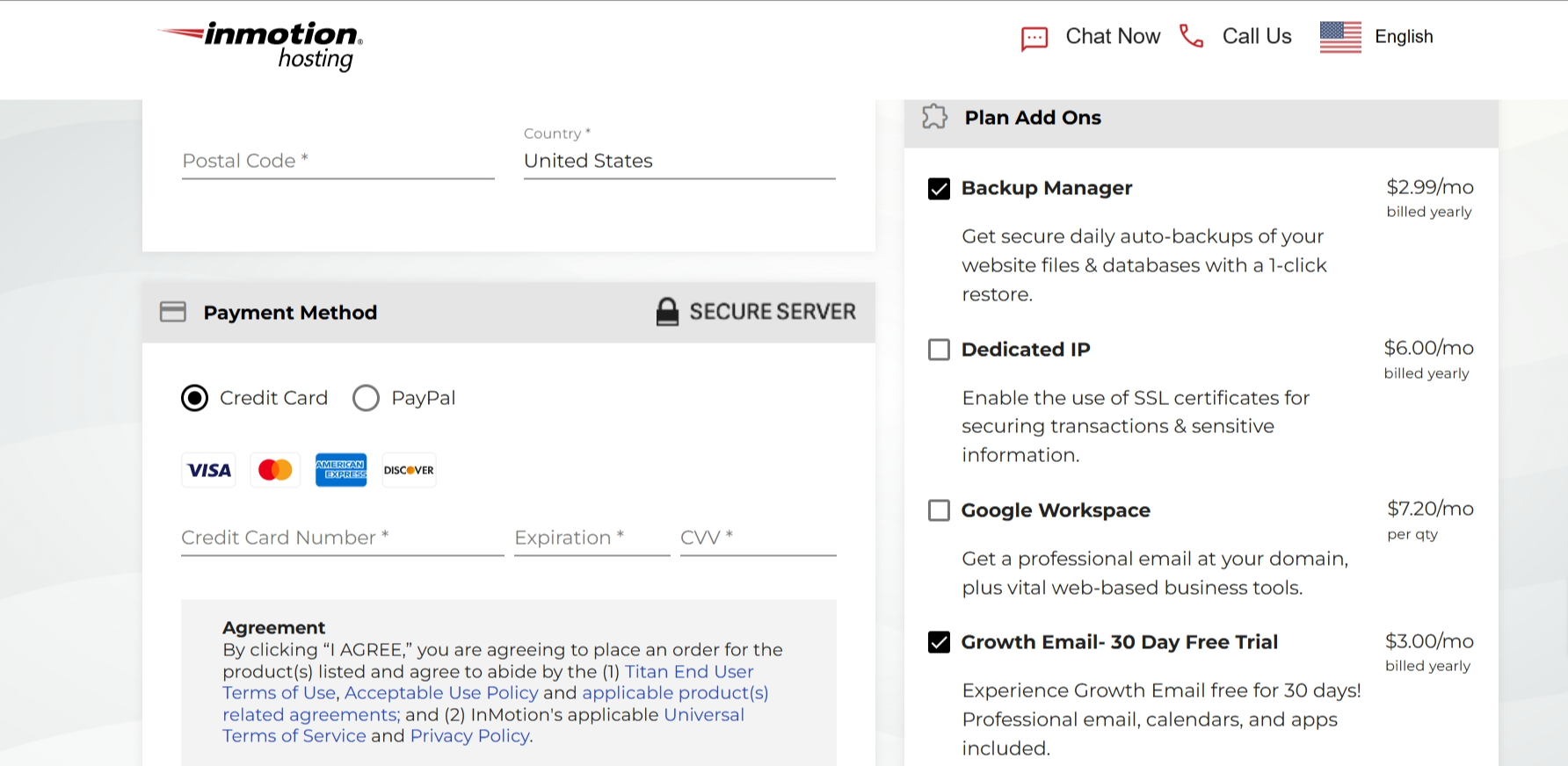Open the Privacy Policy link

(470, 736)
